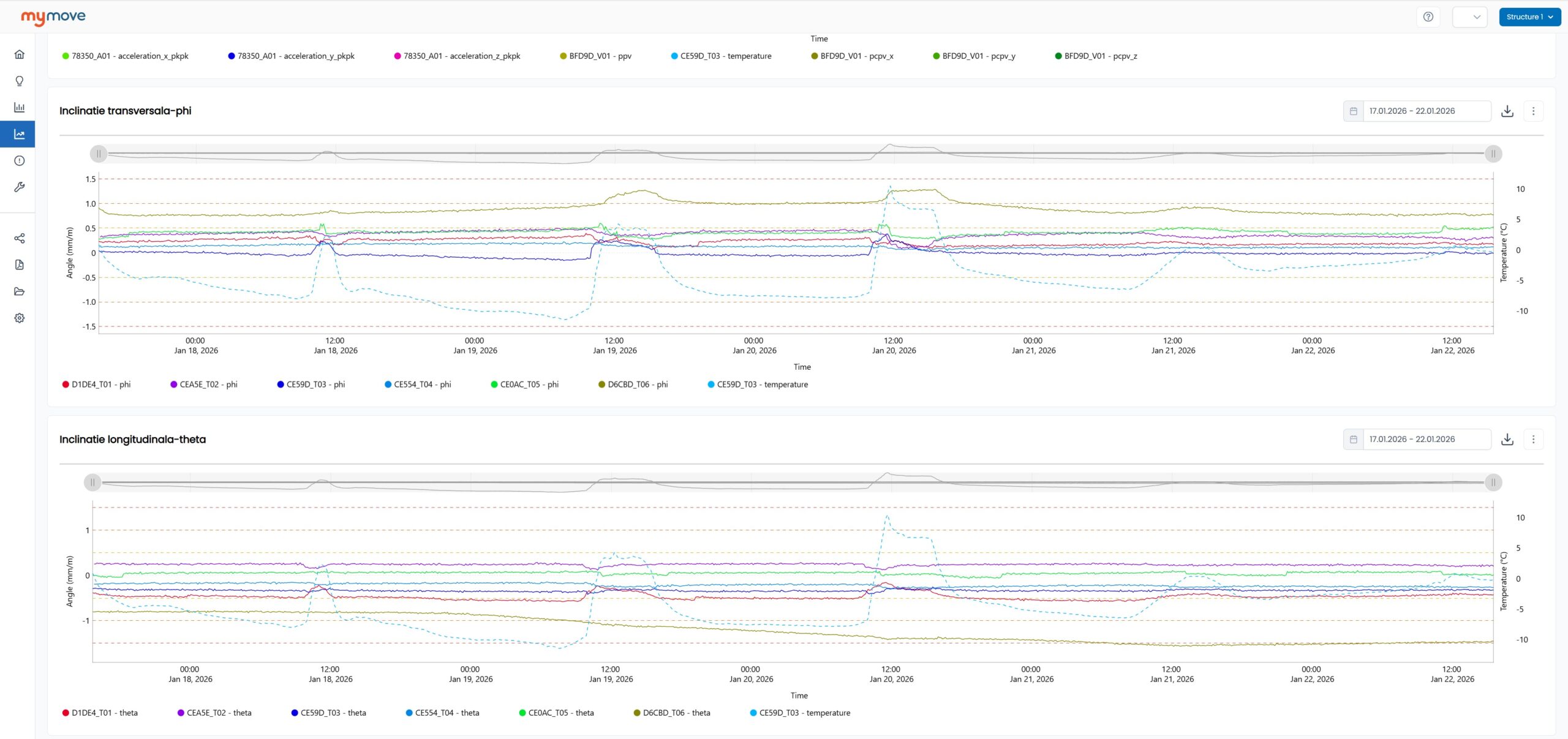
Task: Click date range field of theta chart
Action: pos(1426,440)
